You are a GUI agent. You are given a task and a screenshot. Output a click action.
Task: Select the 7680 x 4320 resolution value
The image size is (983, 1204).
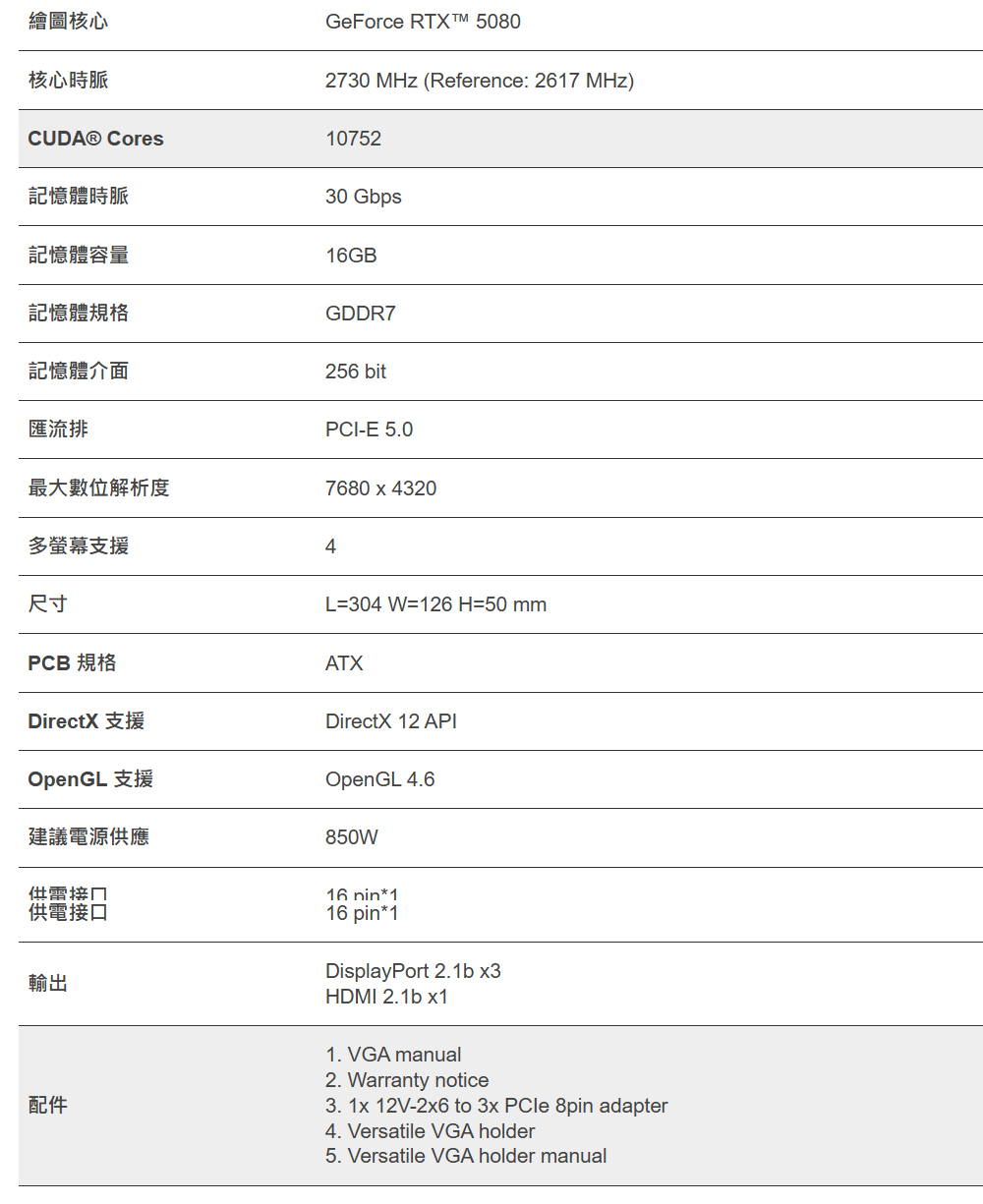[x=381, y=488]
